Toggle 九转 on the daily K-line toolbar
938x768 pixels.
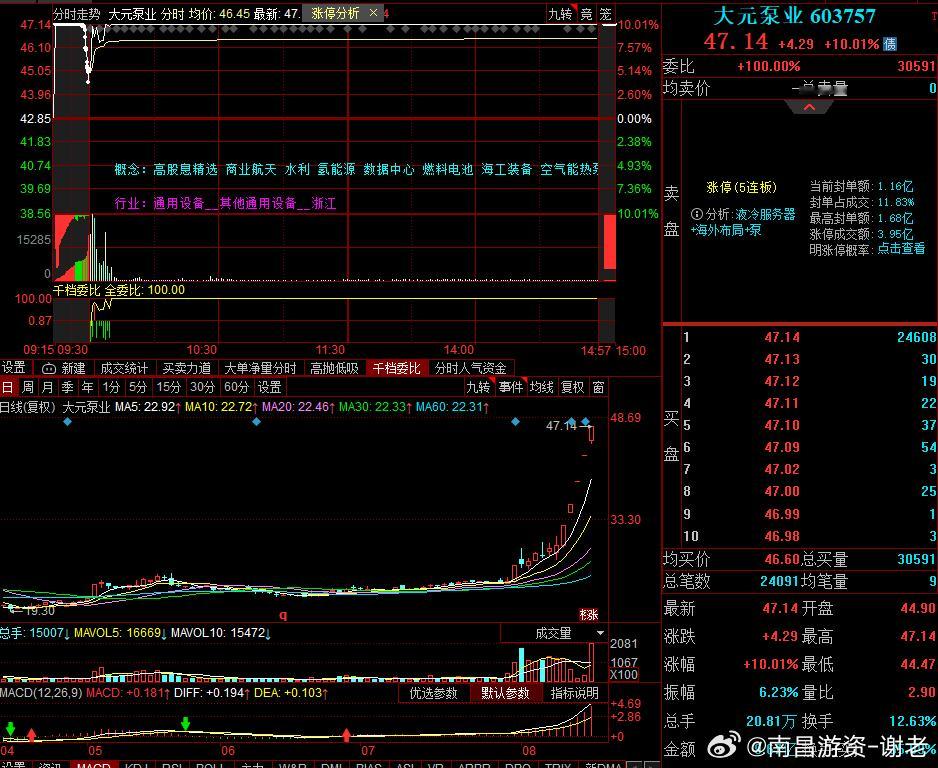coord(479,388)
